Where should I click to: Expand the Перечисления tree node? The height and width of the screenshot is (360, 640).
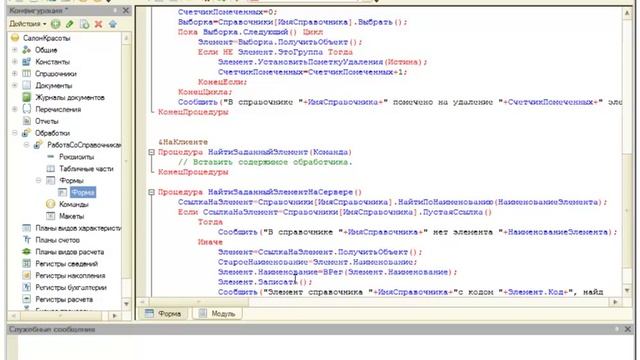15,109
